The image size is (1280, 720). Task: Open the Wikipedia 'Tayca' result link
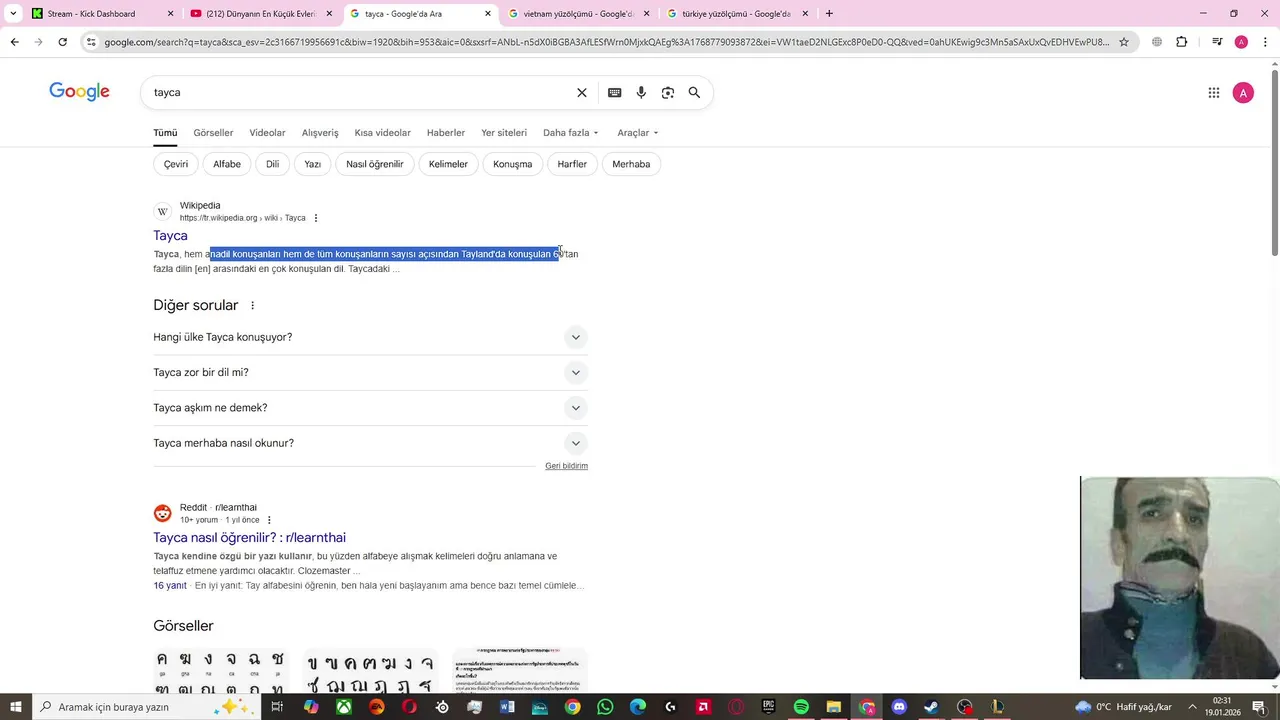[170, 236]
